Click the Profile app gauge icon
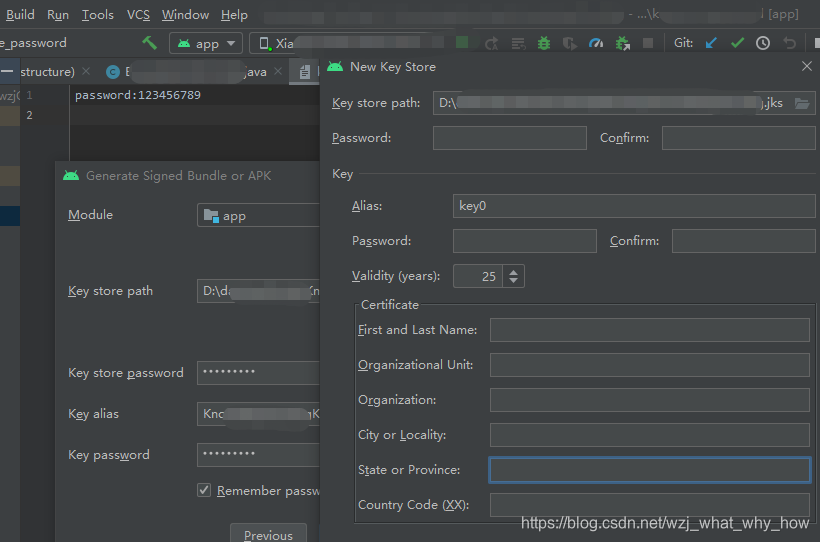The height and width of the screenshot is (542, 820). point(596,43)
